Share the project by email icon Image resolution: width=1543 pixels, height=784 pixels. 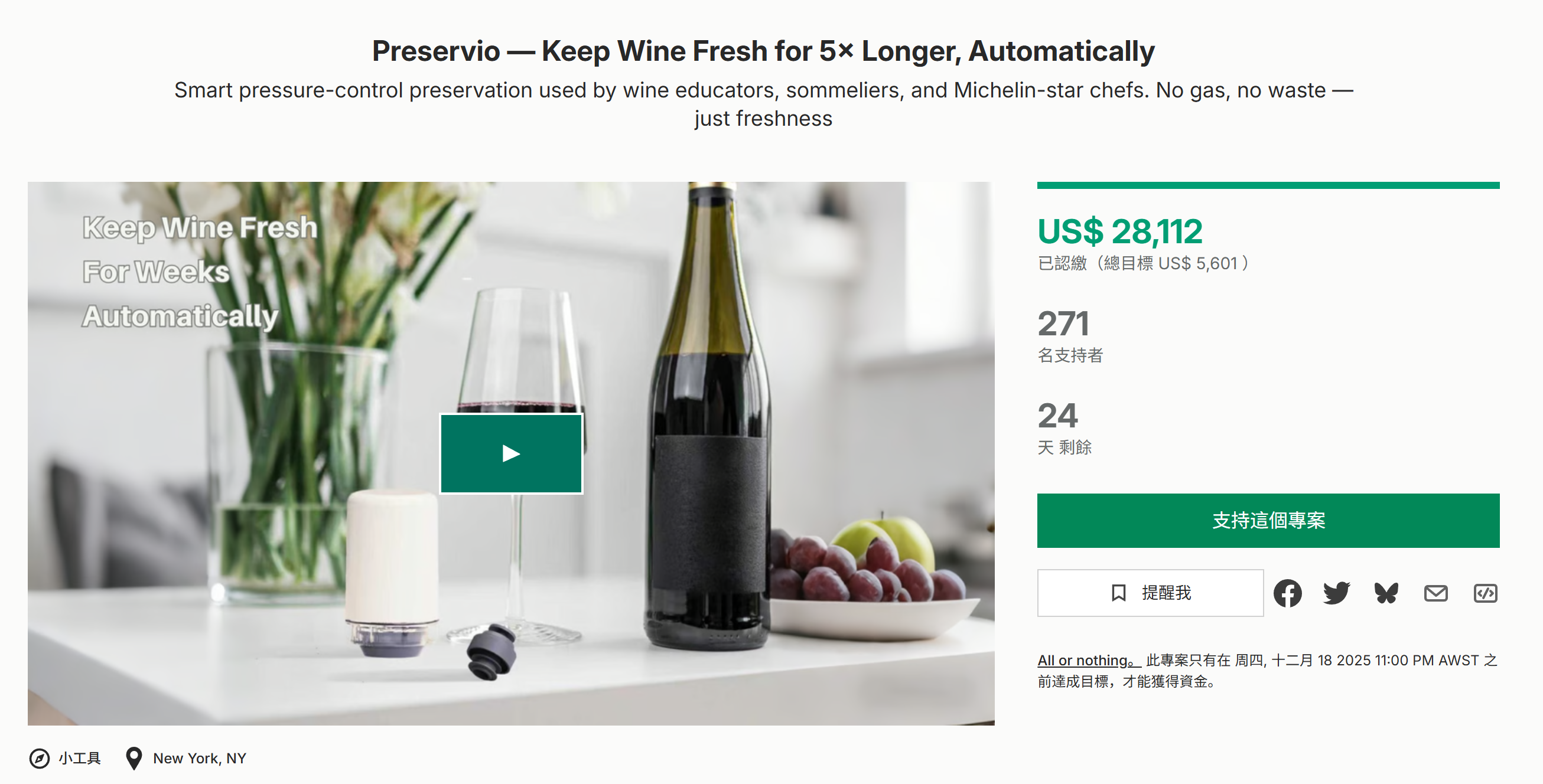tap(1435, 593)
